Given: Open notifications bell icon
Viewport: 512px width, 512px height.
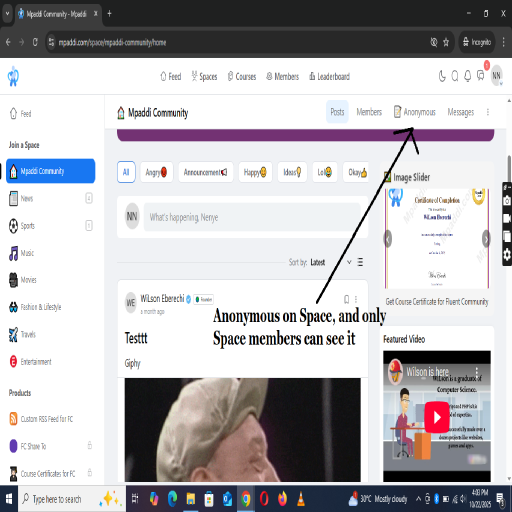Looking at the screenshot, I should pos(468,76).
